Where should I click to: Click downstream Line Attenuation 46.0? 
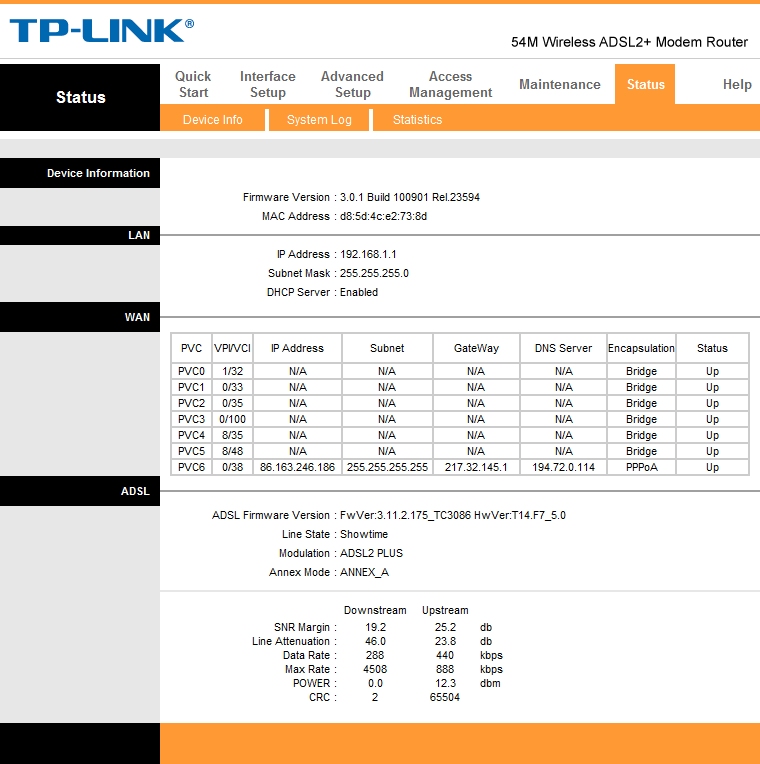click(375, 642)
